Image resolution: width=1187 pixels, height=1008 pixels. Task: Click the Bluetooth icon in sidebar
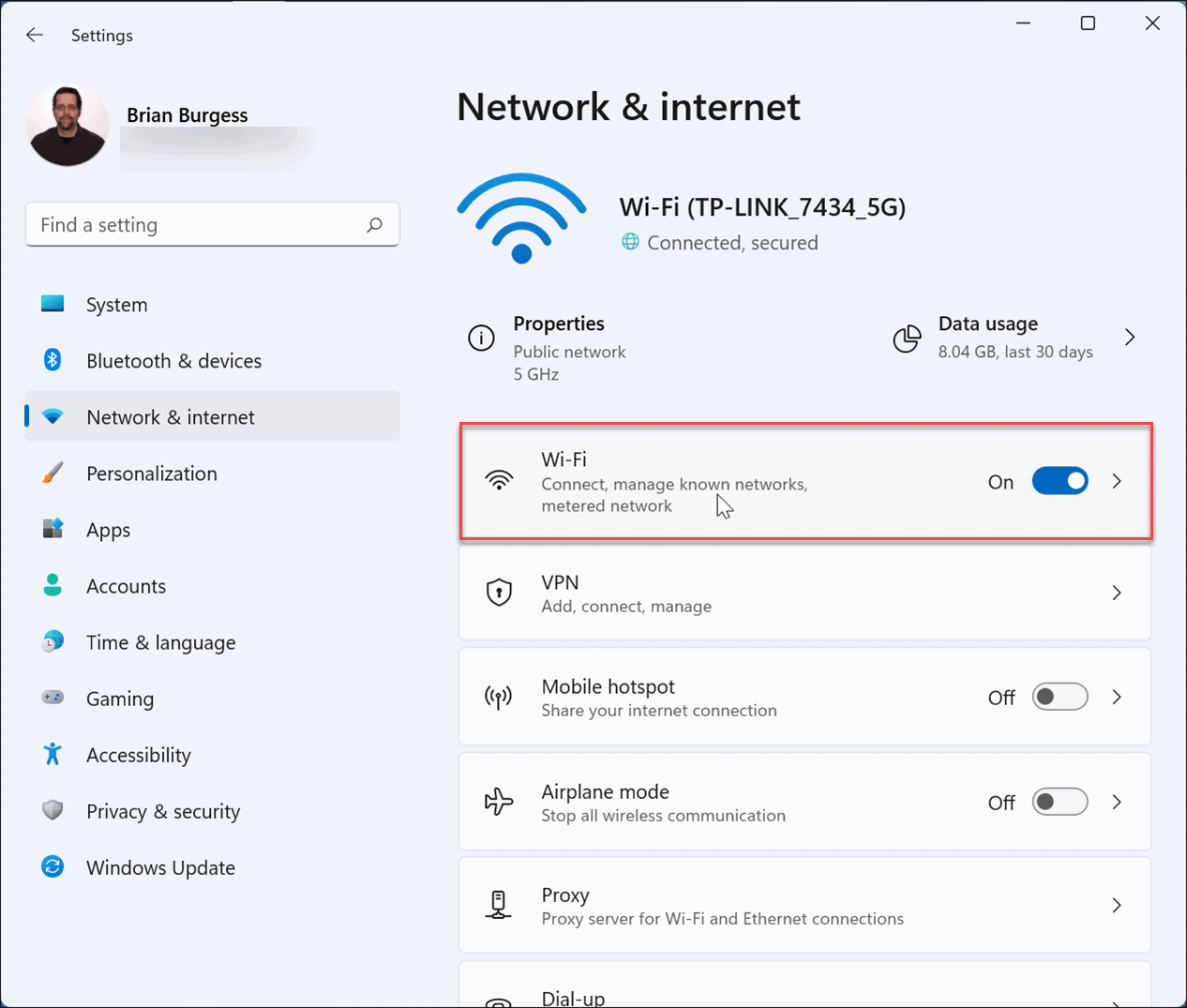[53, 360]
